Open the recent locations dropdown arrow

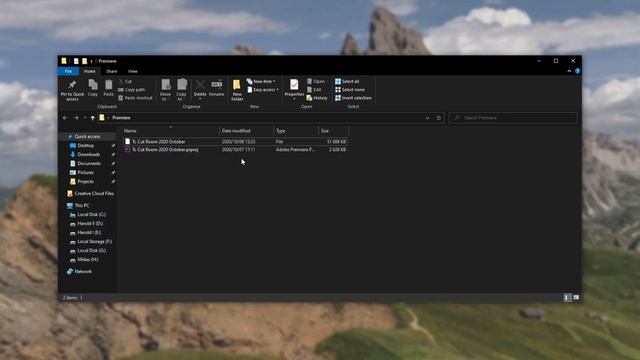click(x=85, y=118)
